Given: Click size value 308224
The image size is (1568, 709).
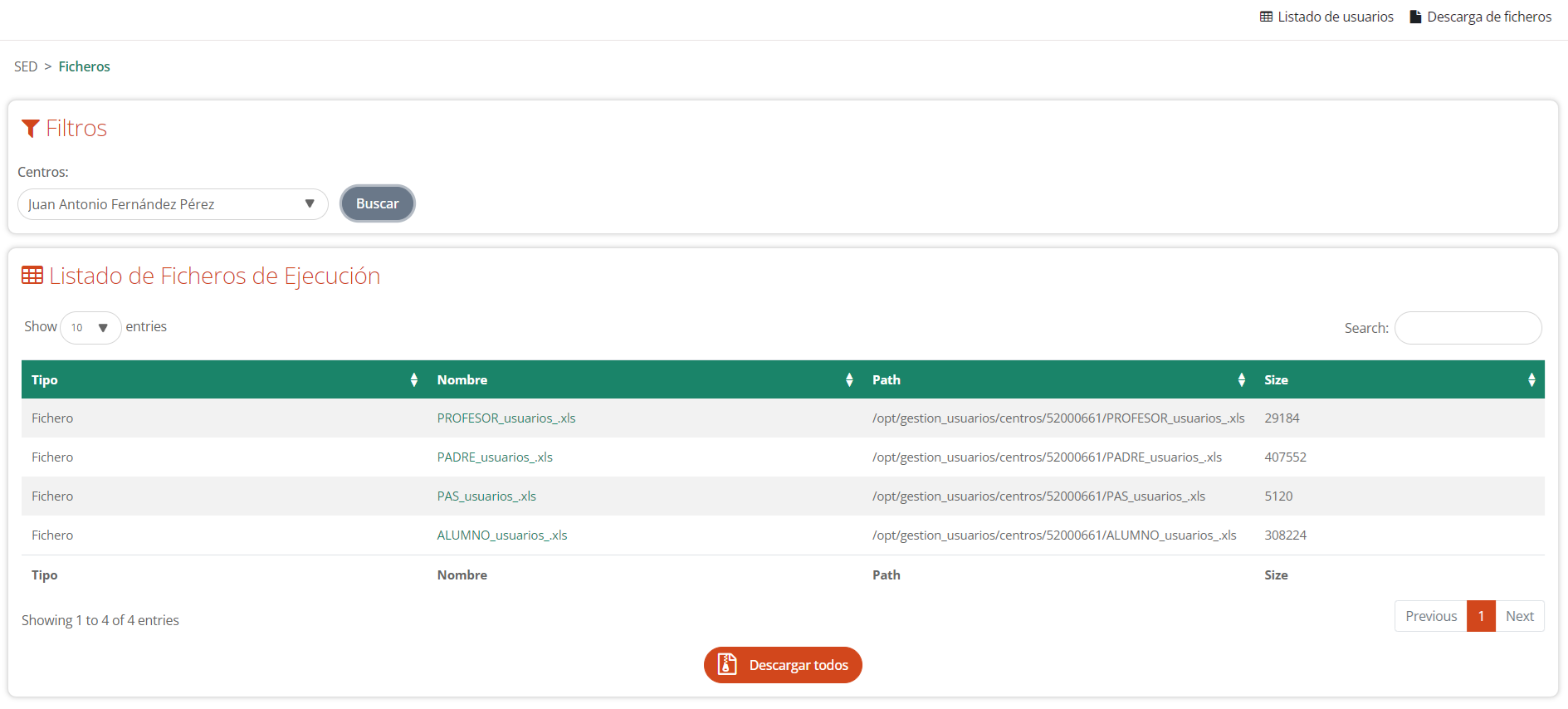Looking at the screenshot, I should [x=1285, y=535].
